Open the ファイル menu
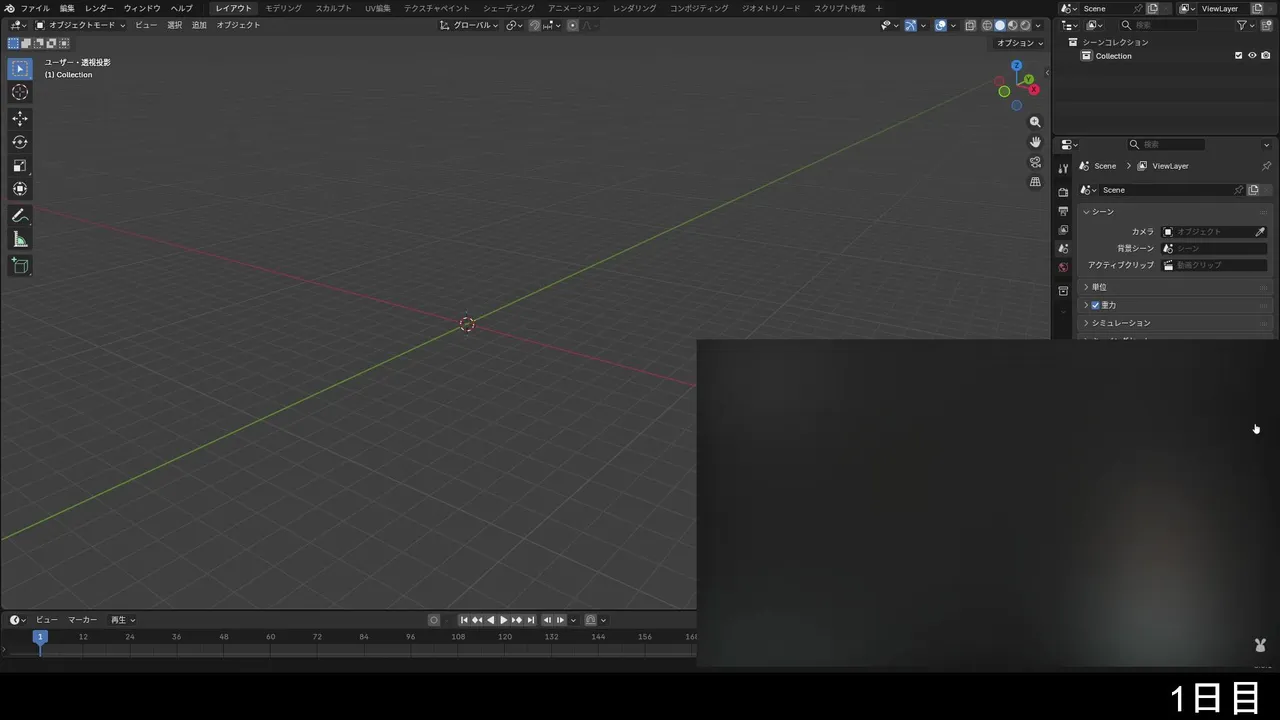The height and width of the screenshot is (720, 1280). click(x=35, y=8)
